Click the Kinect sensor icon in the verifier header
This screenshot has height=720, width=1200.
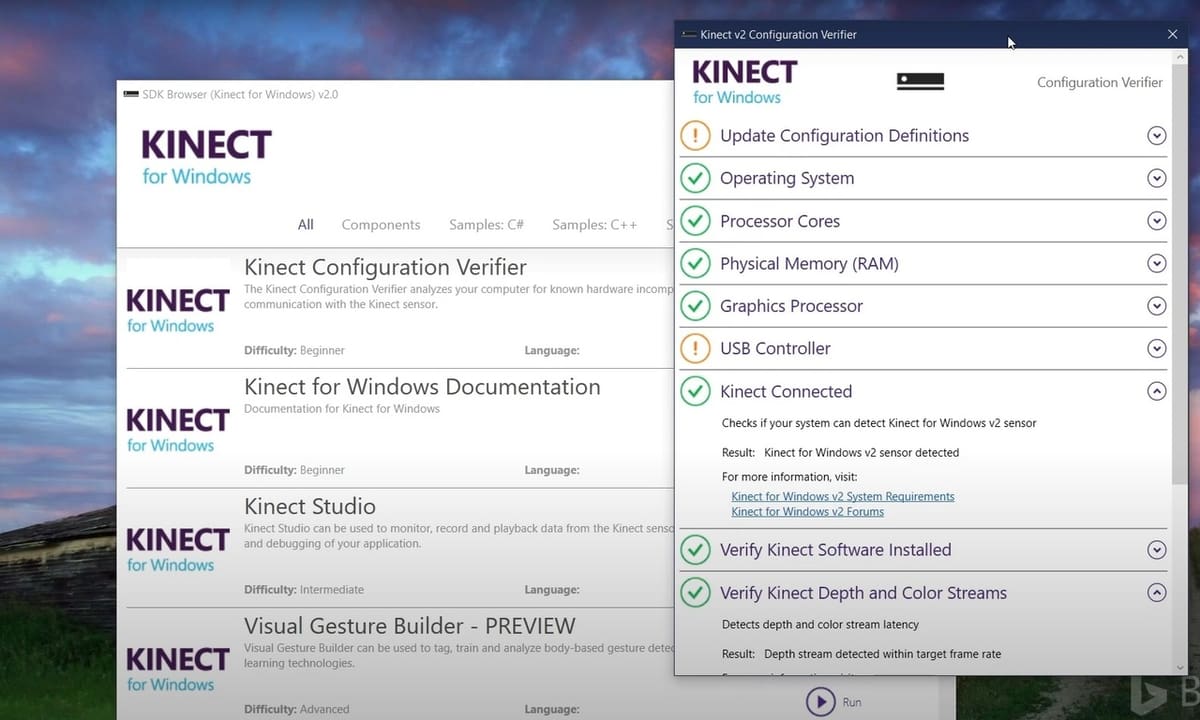pyautogui.click(x=919, y=81)
